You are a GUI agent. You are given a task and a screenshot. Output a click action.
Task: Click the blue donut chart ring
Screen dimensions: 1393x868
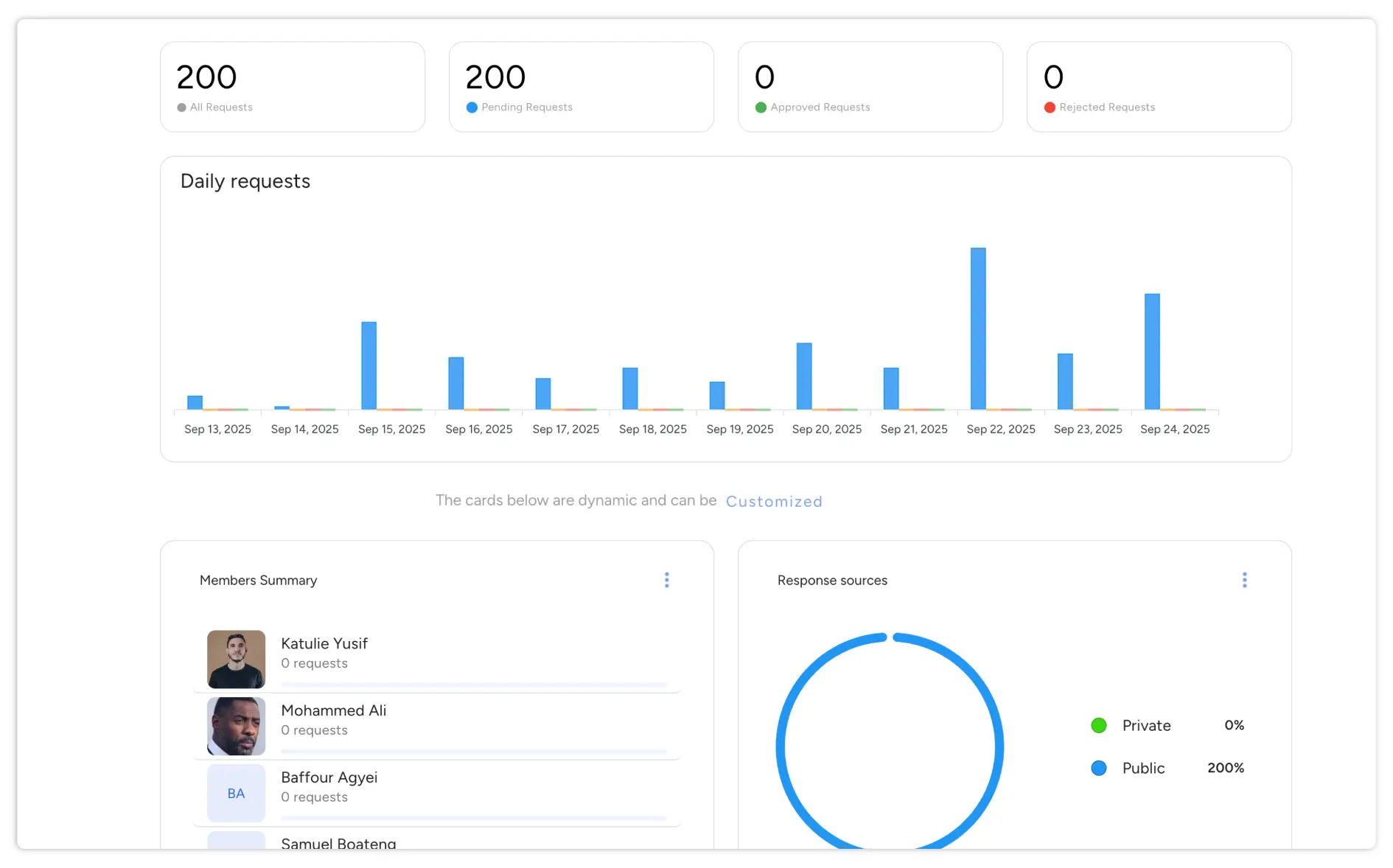780,748
